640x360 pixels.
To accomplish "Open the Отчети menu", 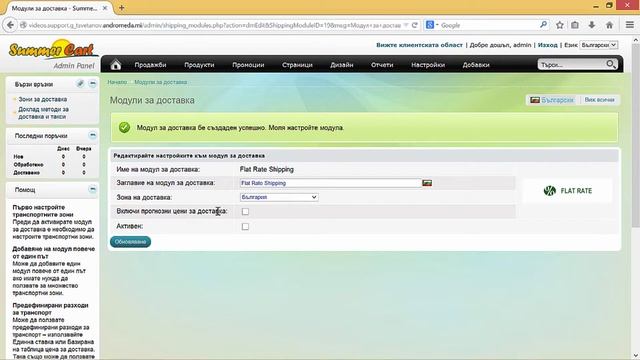I will coord(382,65).
